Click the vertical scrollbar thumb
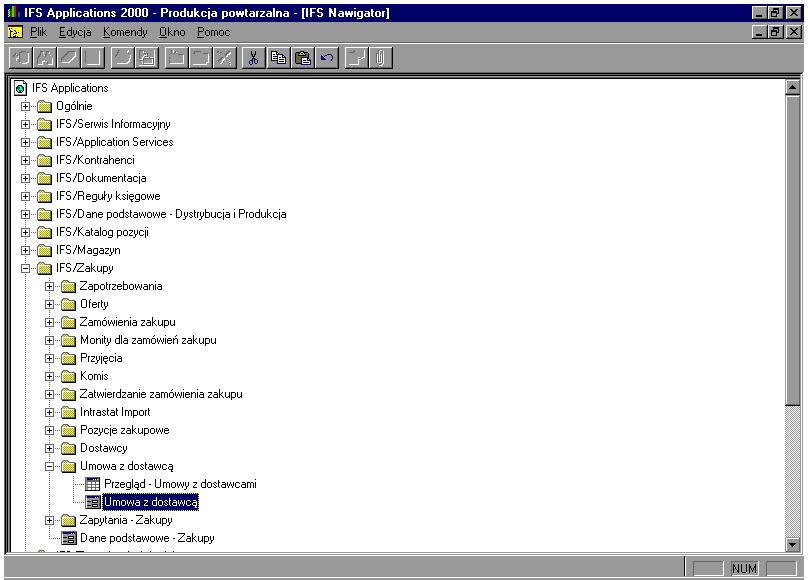The image size is (808, 580). tap(793, 250)
